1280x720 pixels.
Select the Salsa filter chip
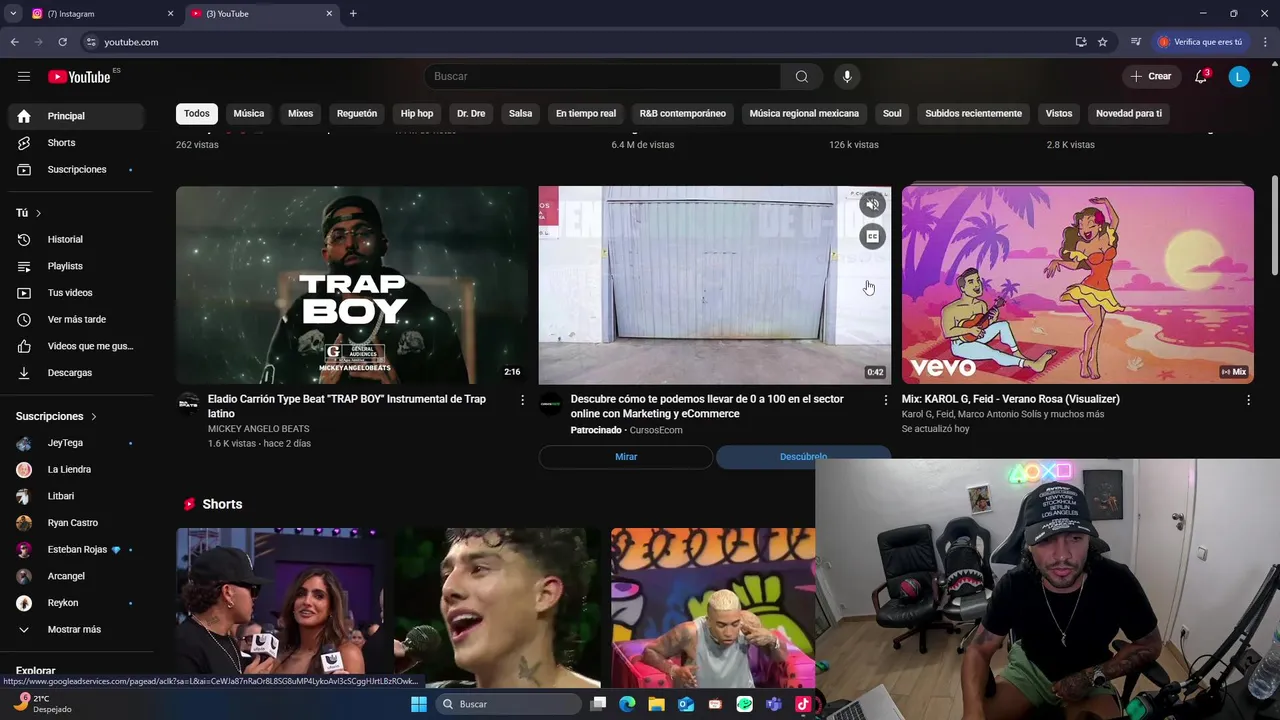(x=521, y=113)
